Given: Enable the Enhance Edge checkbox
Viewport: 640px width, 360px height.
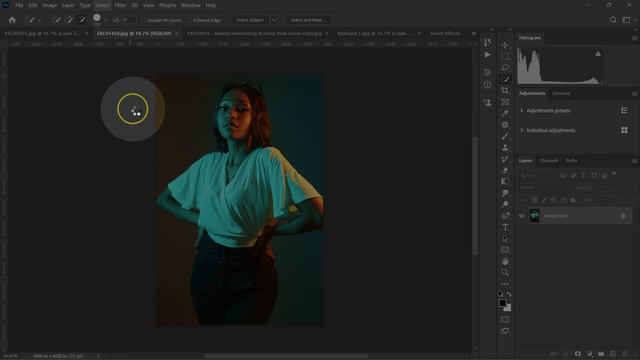Looking at the screenshot, I should [x=189, y=20].
